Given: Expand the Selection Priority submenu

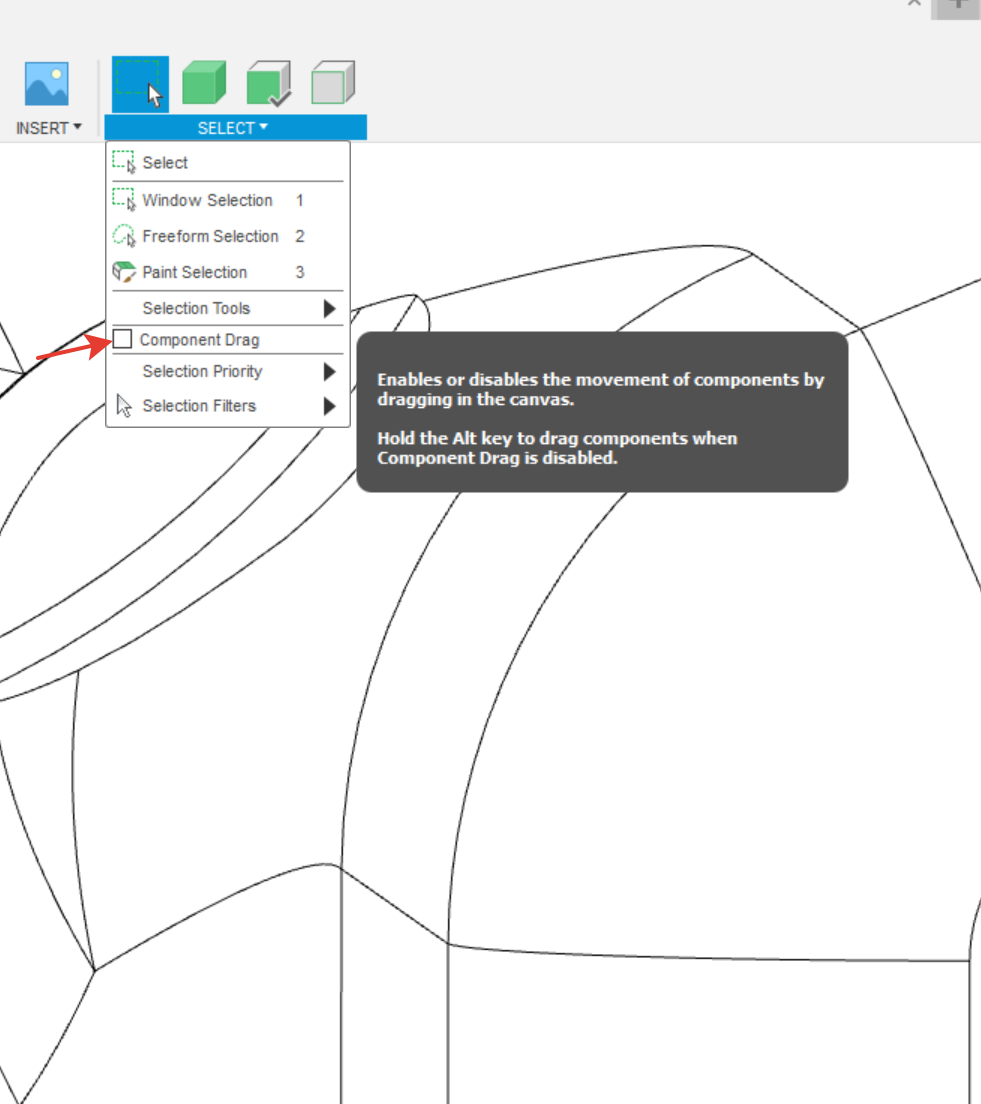Looking at the screenshot, I should 227,371.
